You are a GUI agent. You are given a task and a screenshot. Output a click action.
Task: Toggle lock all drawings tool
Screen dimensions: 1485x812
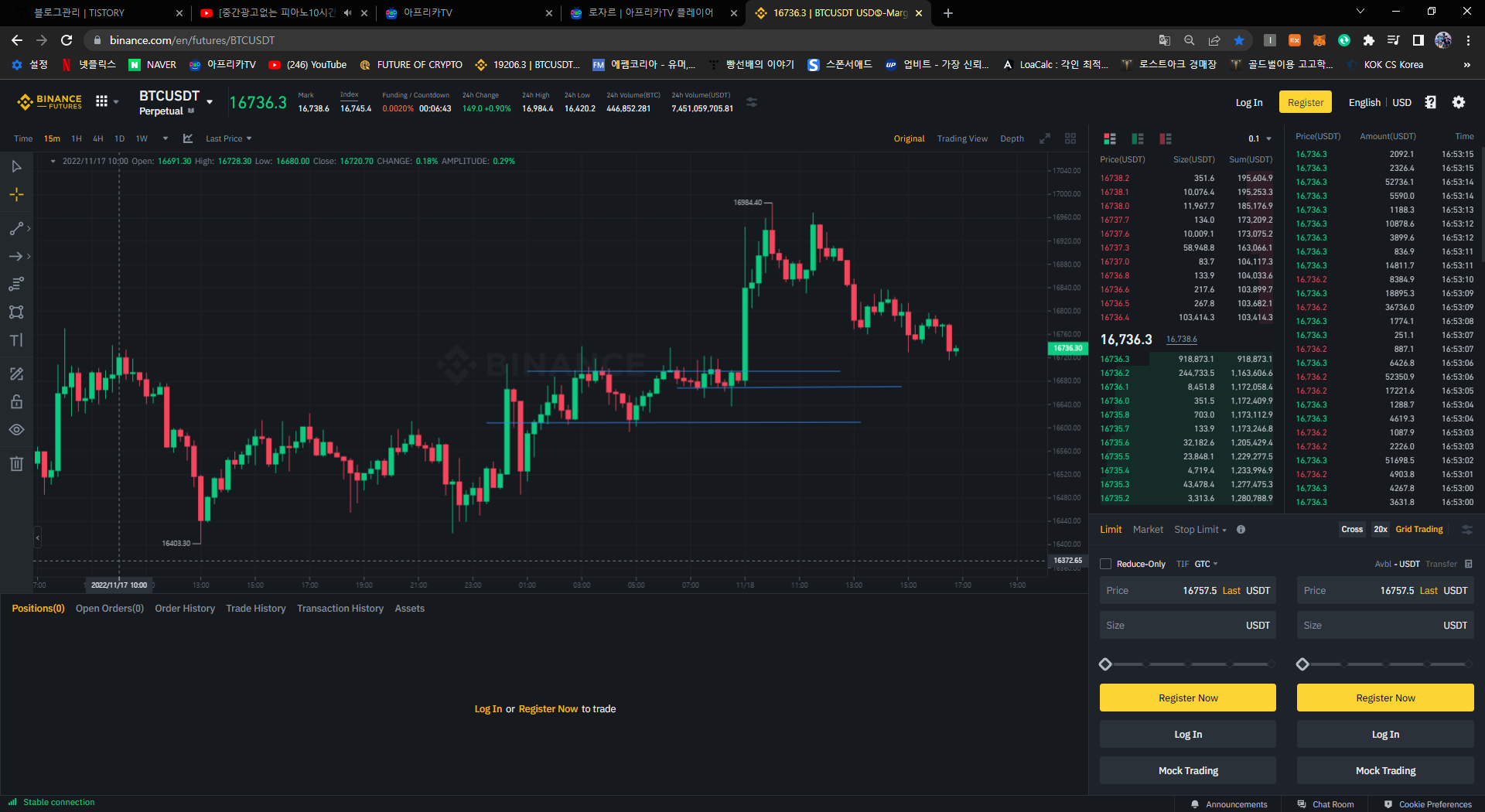click(x=16, y=402)
